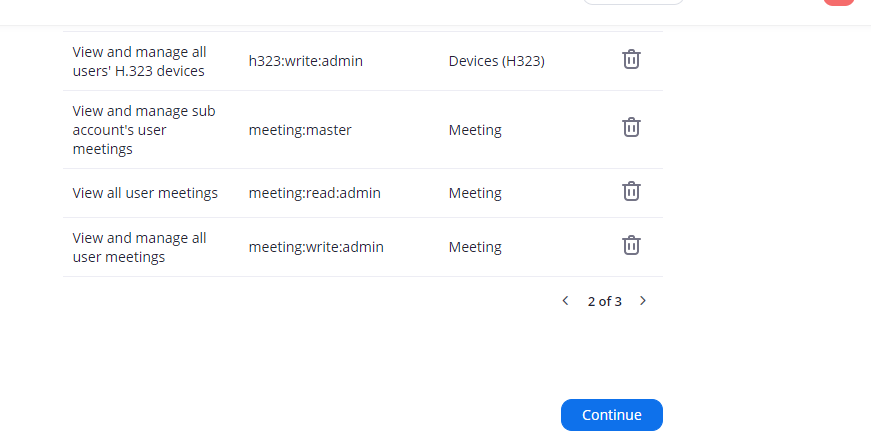This screenshot has width=871, height=447.
Task: Click the meeting:write:admin scope name
Action: 316,247
